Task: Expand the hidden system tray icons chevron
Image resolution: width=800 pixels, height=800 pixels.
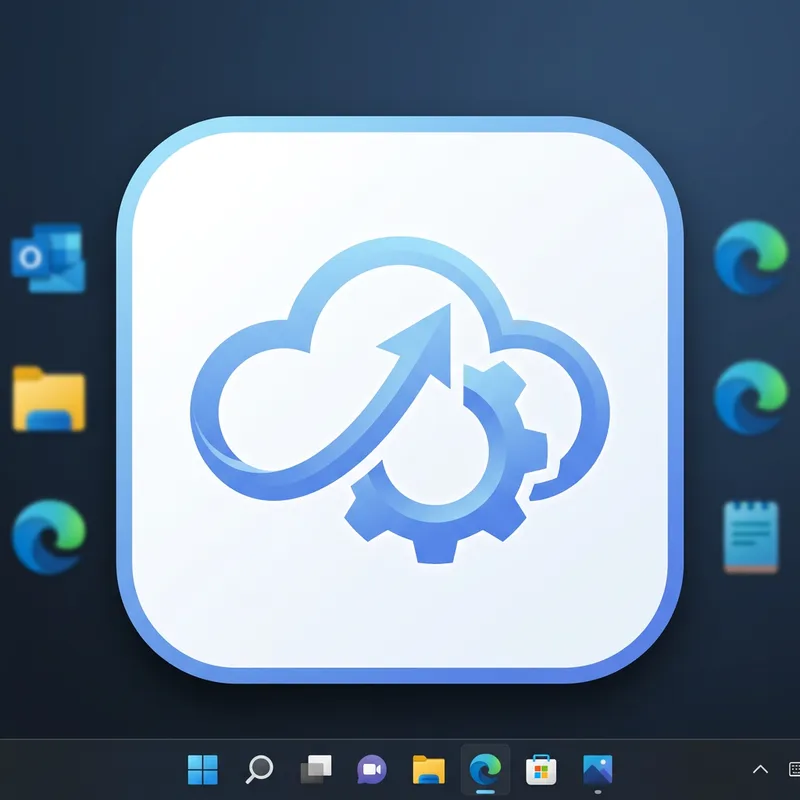Action: 760,769
